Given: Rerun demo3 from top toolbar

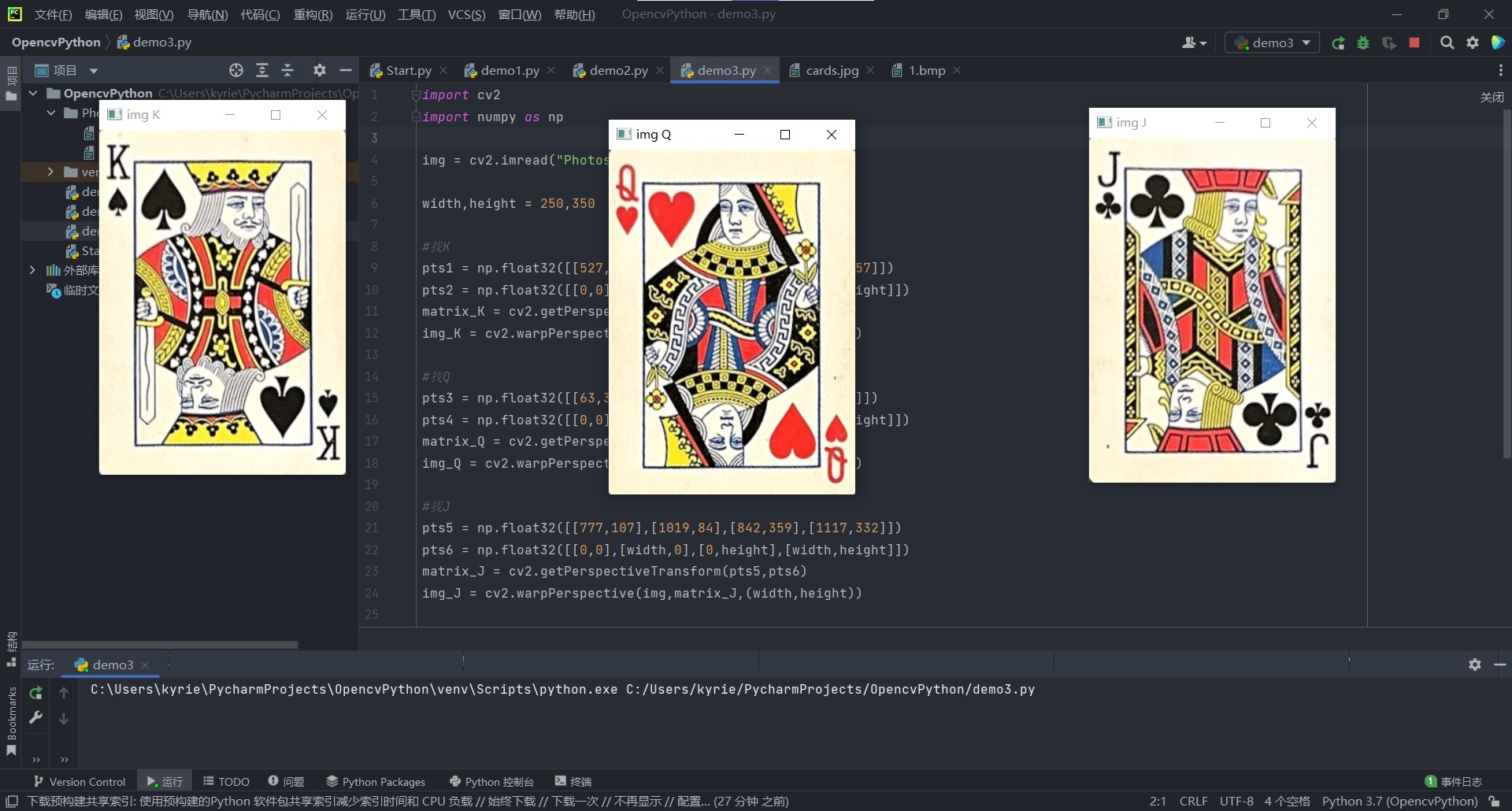Looking at the screenshot, I should [x=1338, y=43].
